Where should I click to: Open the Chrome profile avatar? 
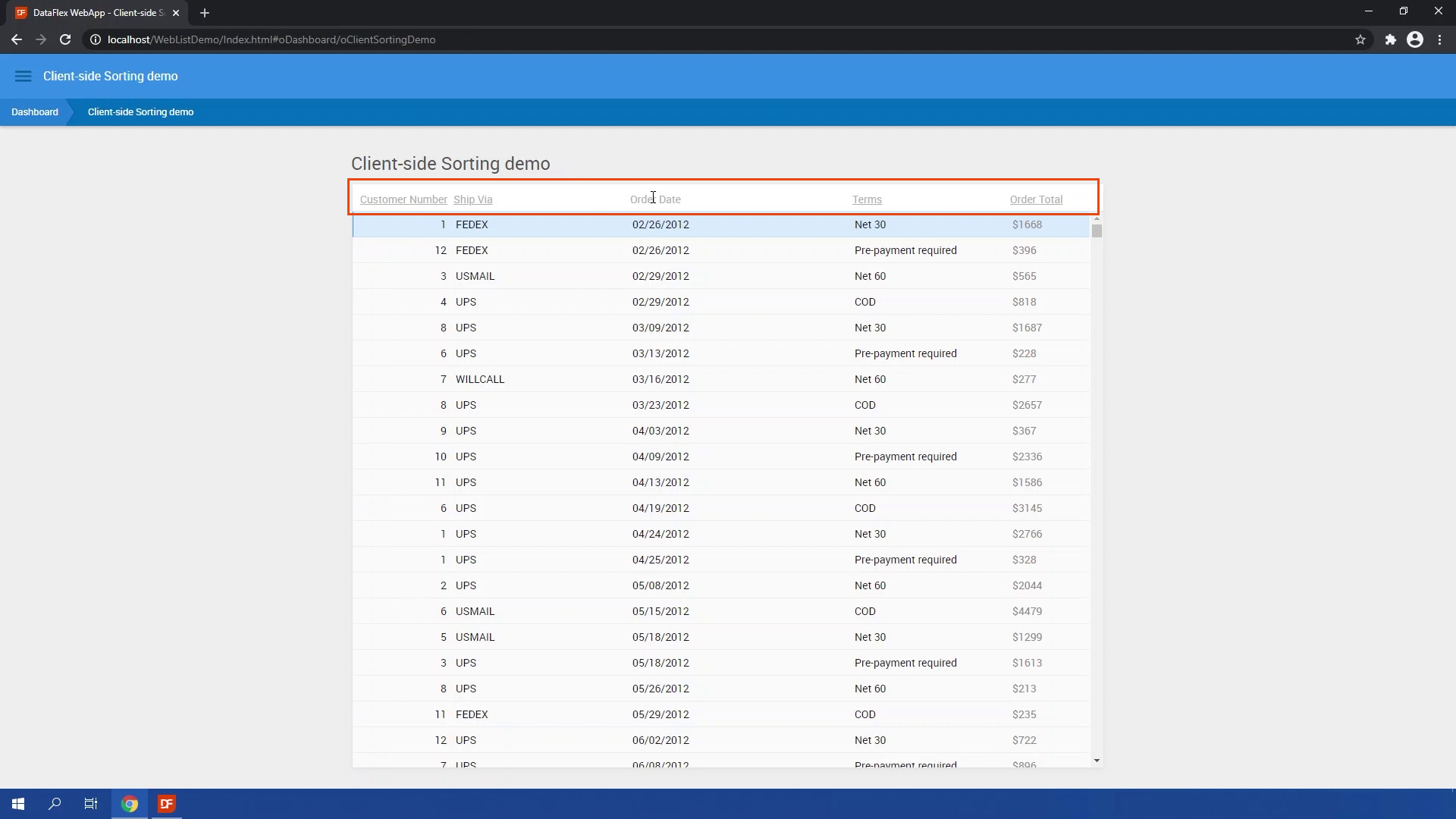(1415, 39)
